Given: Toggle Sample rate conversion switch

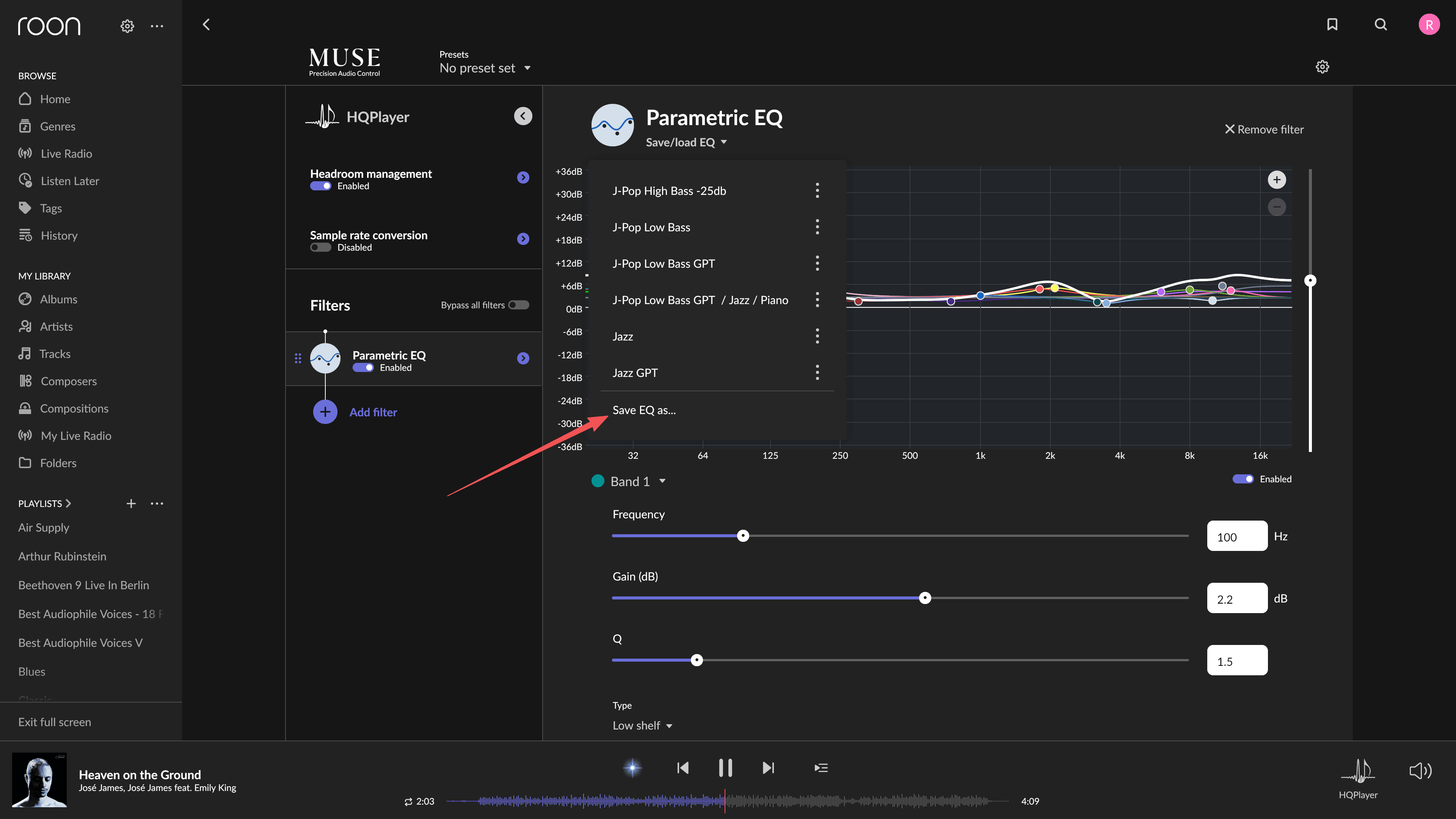Looking at the screenshot, I should click(x=320, y=247).
